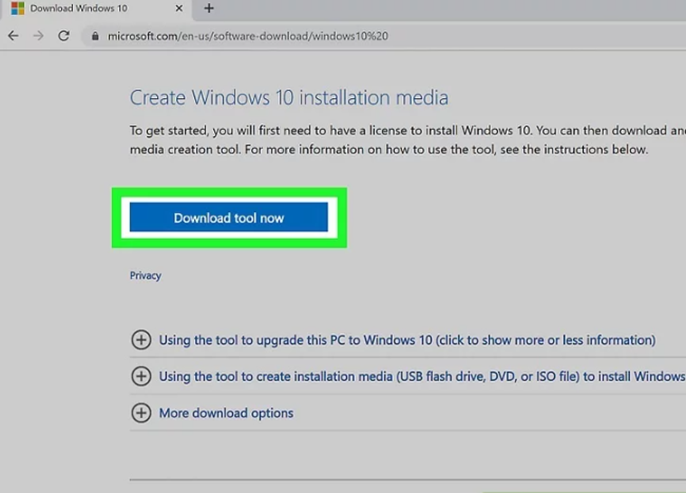This screenshot has width=686, height=493.
Task: Click the browser back arrow
Action: [x=13, y=36]
